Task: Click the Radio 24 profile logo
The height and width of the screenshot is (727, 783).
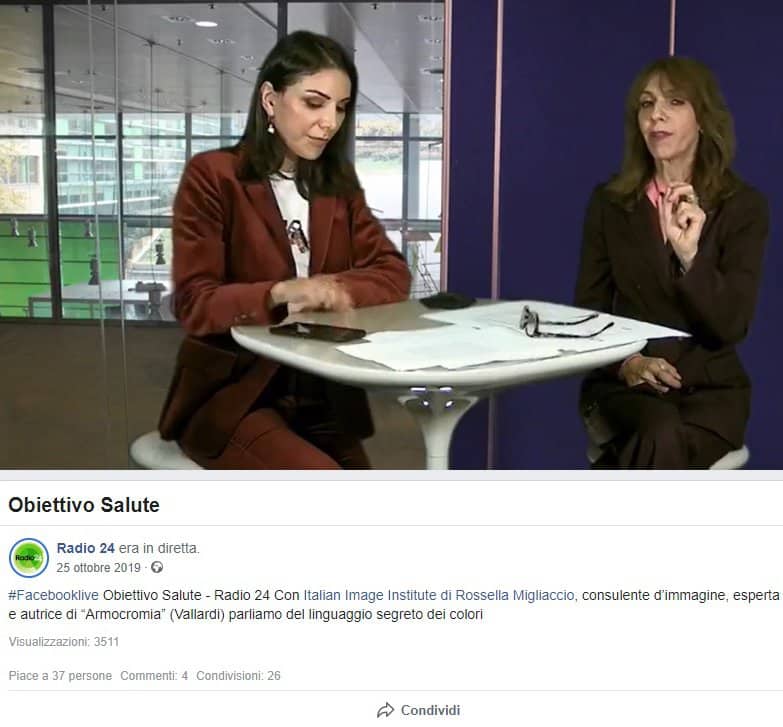Action: [x=29, y=558]
